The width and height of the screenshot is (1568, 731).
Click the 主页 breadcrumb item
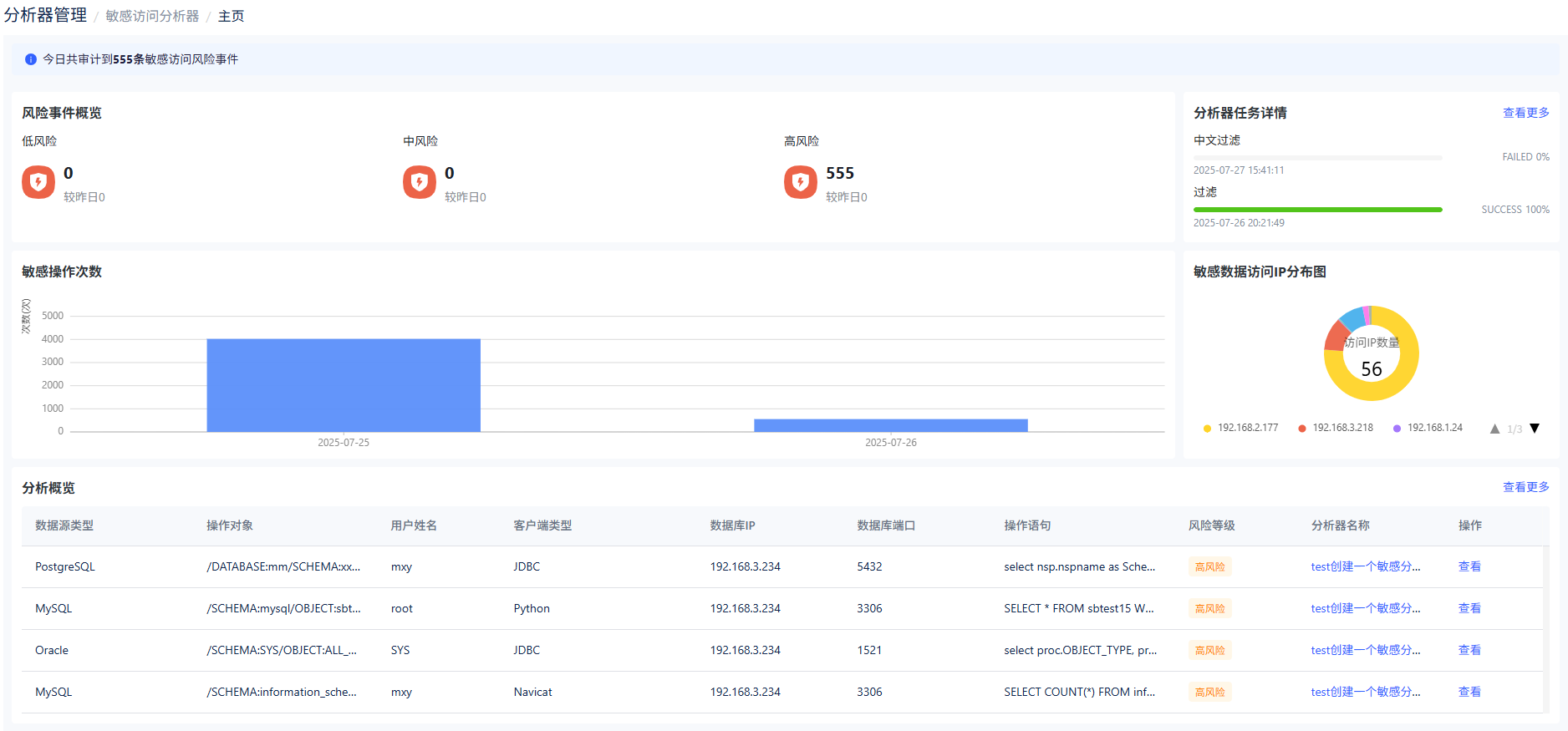pyautogui.click(x=231, y=16)
